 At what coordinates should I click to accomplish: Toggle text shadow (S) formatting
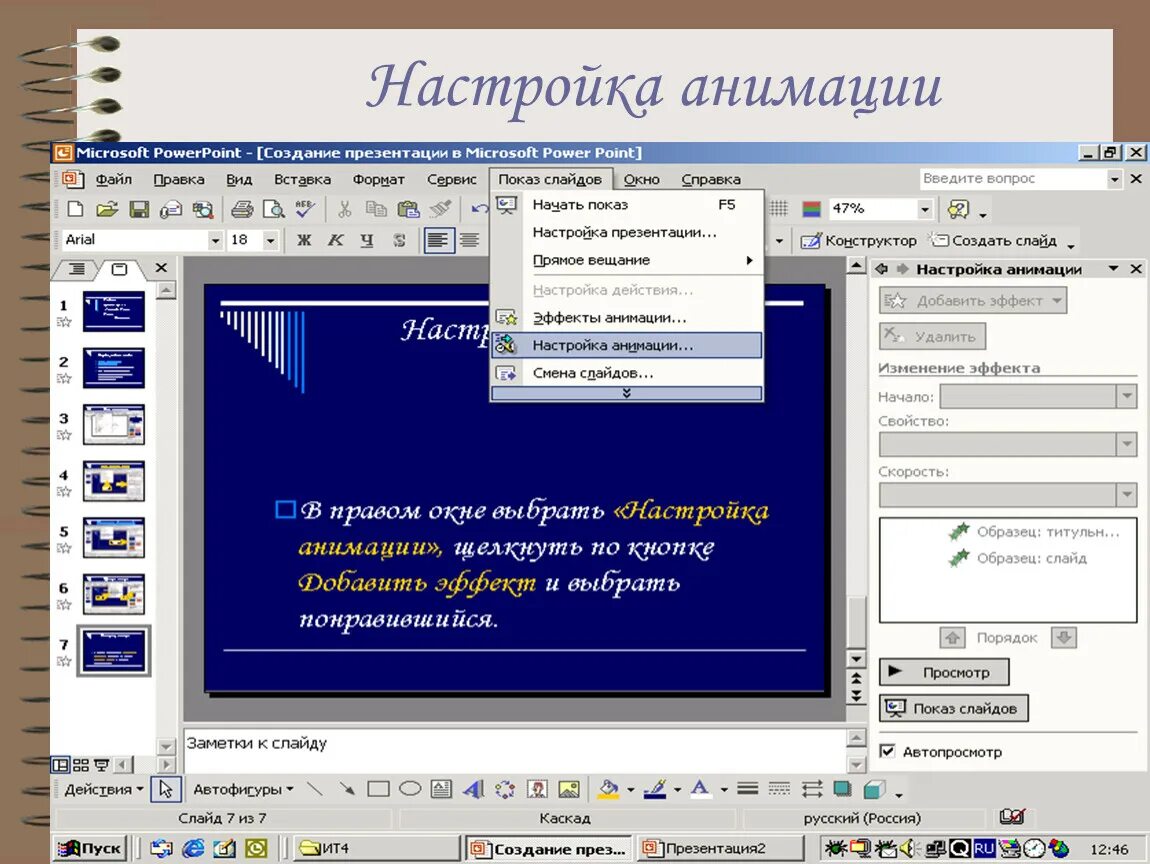[399, 240]
